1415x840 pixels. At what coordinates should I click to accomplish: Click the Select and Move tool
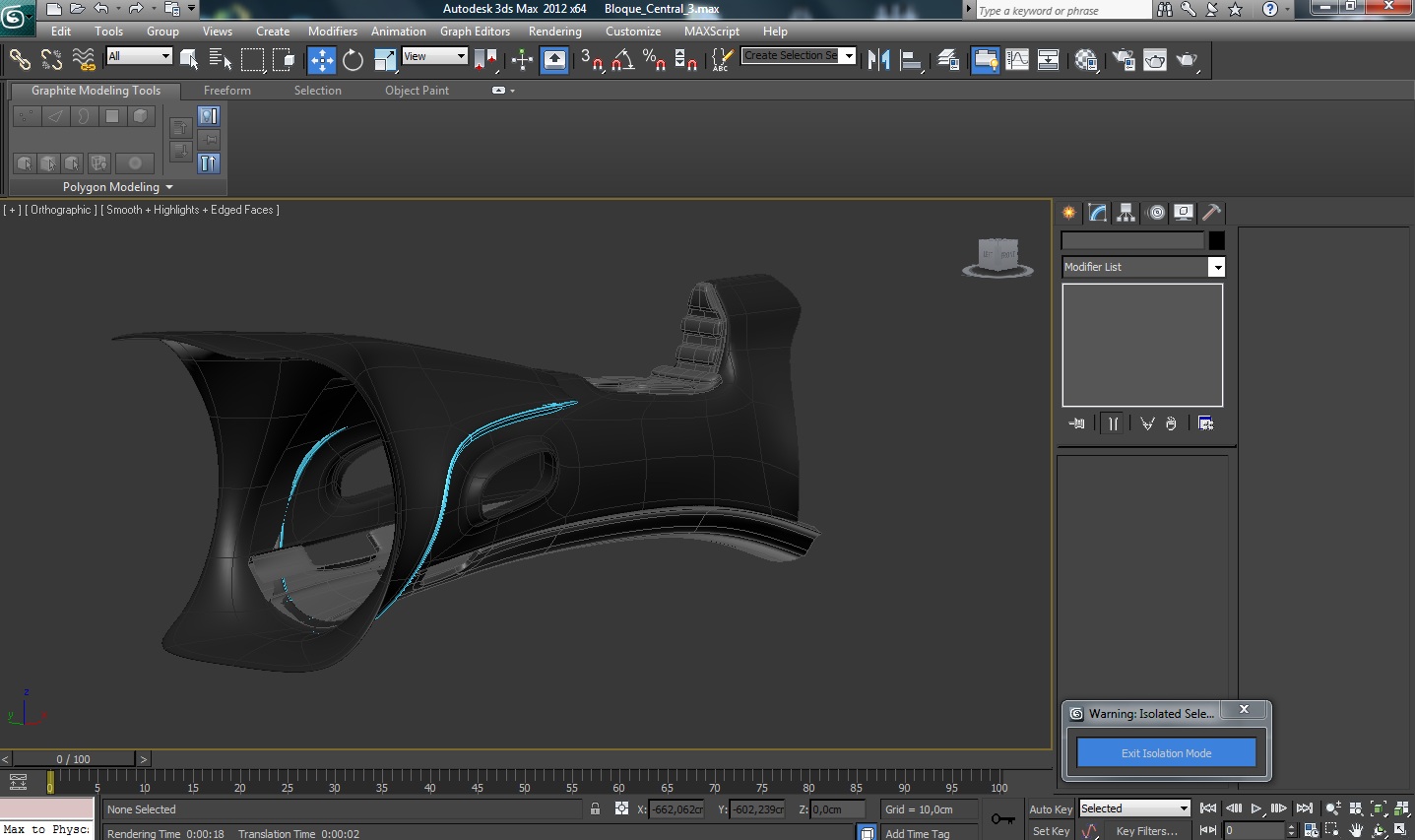tap(322, 60)
